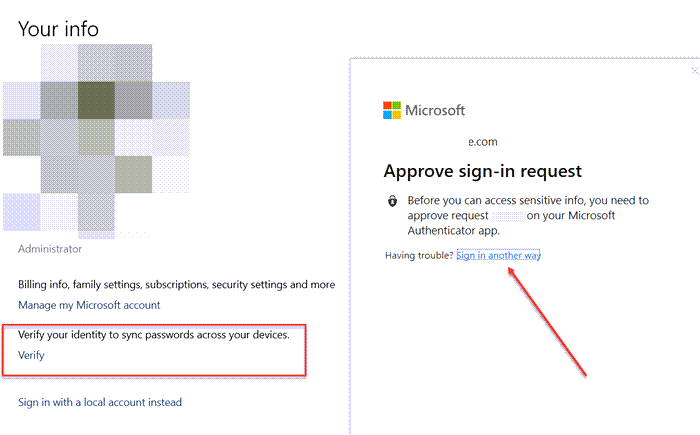Click Before you can access sensitive info text

pos(528,200)
